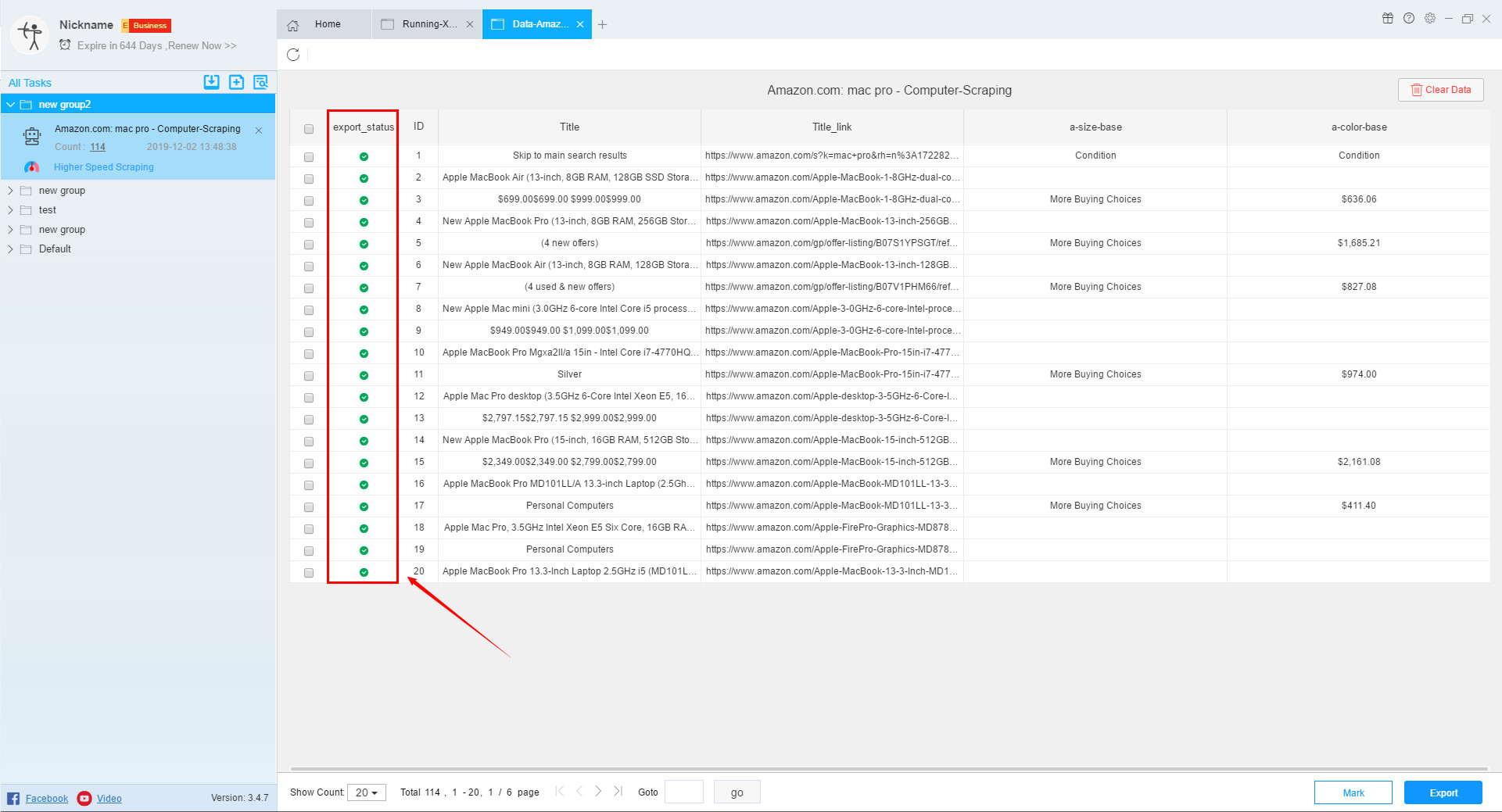Click the alarm clock expiry icon
This screenshot has height=812, width=1502.
65,45
